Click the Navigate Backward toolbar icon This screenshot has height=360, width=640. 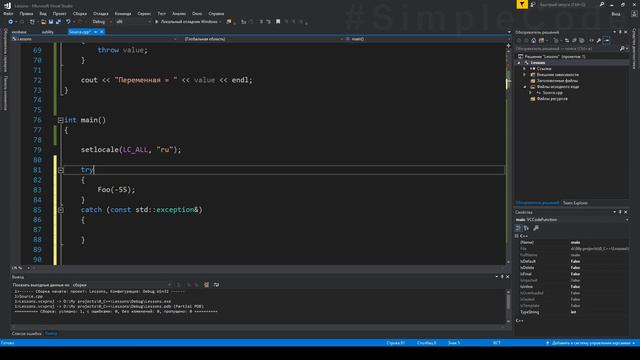point(11,22)
